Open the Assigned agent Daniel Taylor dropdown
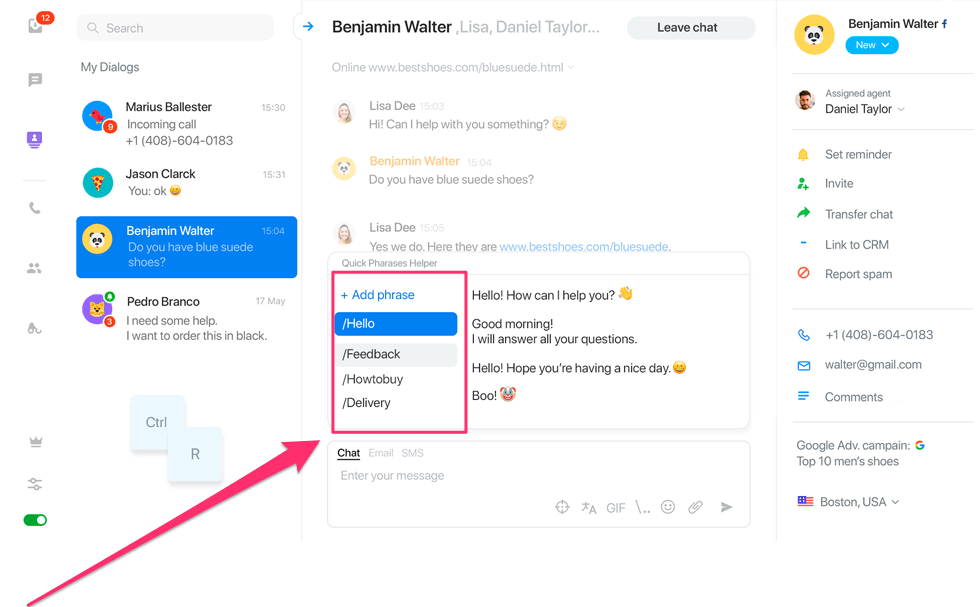The height and width of the screenshot is (607, 980). tap(865, 109)
